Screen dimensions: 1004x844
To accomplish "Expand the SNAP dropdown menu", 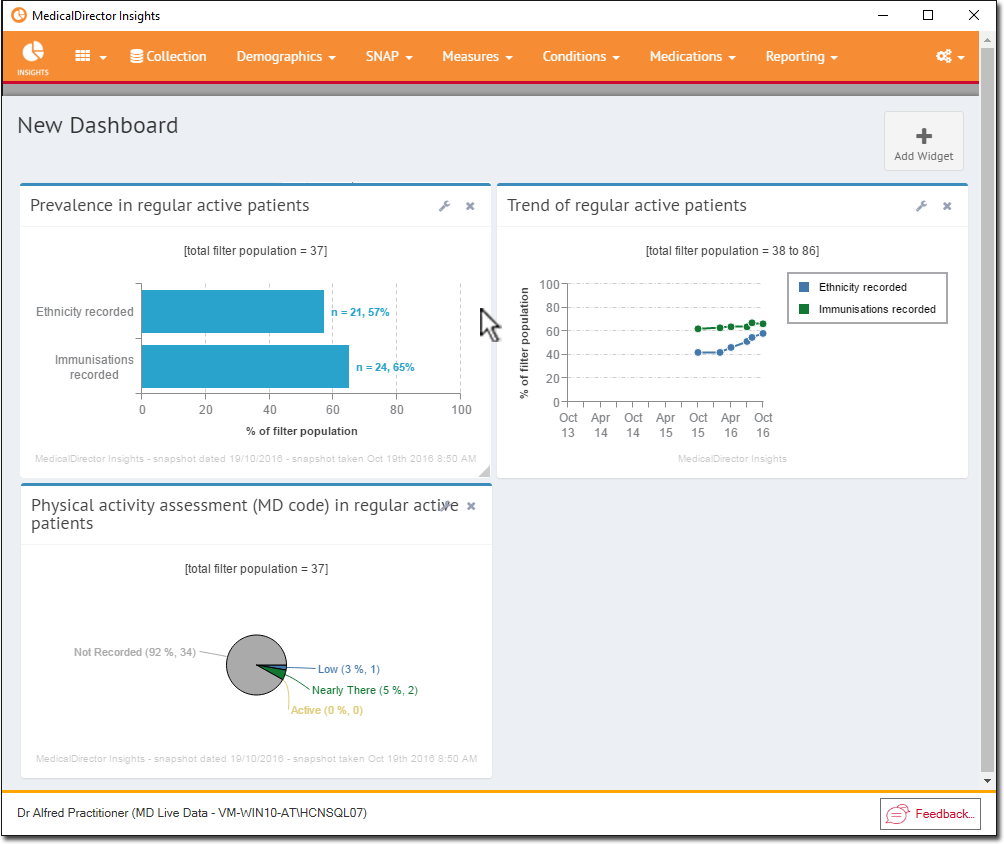I will (x=389, y=57).
